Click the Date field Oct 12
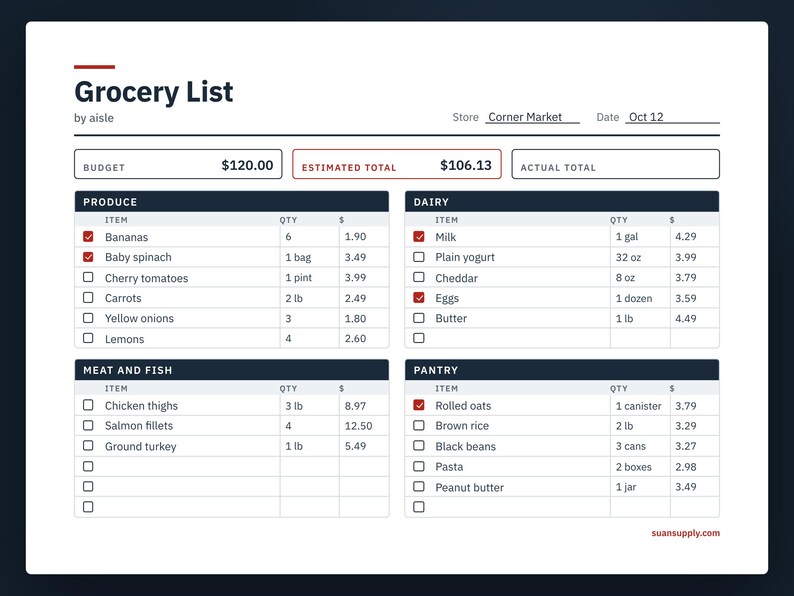 tap(672, 117)
